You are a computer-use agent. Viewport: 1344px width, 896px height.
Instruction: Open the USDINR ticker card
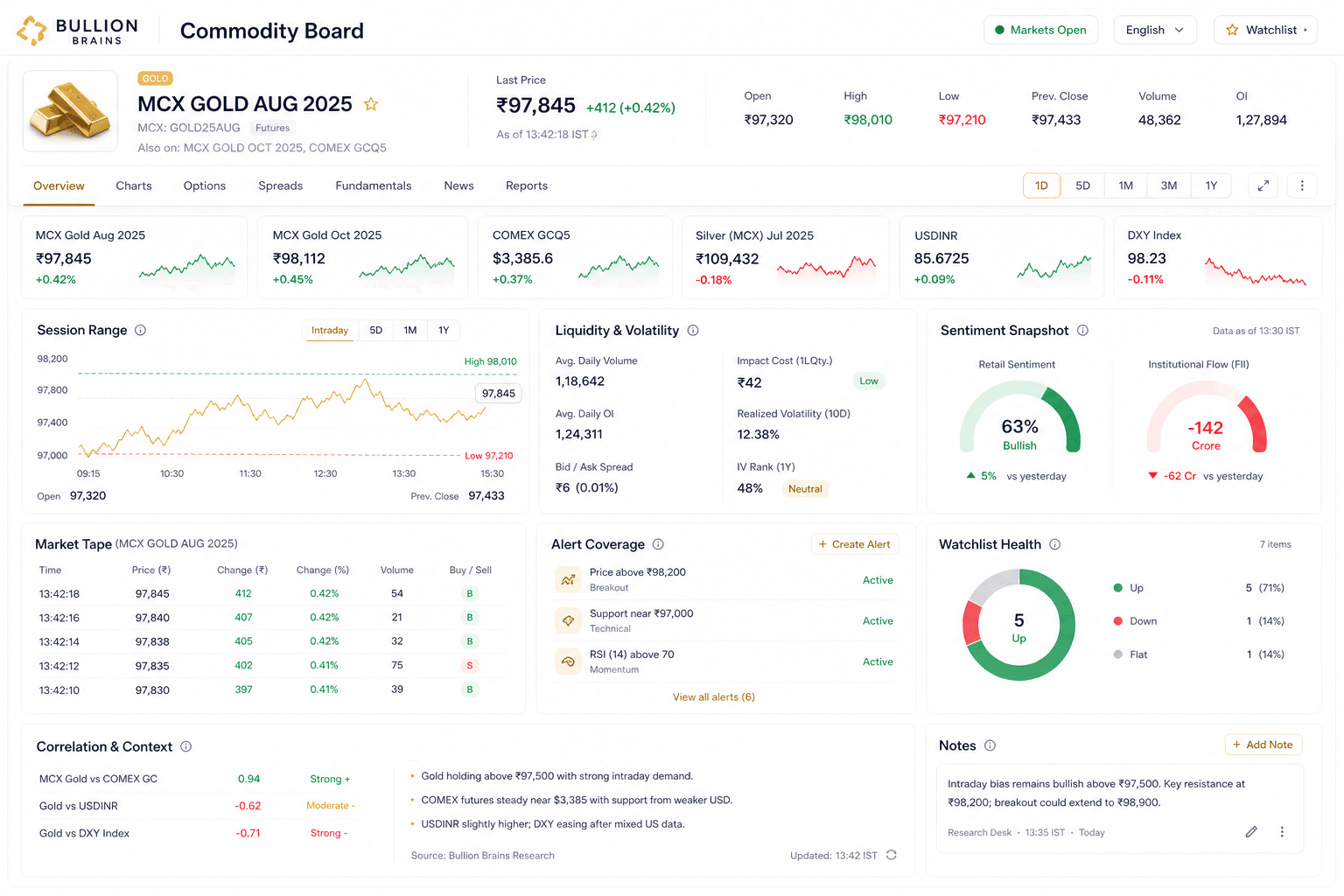(1002, 257)
